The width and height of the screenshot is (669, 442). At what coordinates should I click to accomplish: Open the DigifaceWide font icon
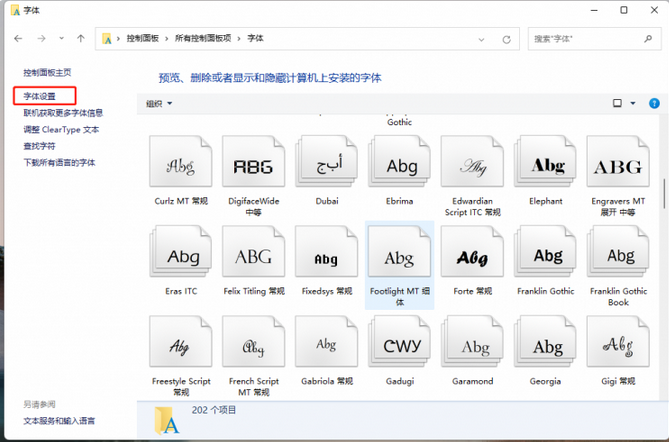253,161
